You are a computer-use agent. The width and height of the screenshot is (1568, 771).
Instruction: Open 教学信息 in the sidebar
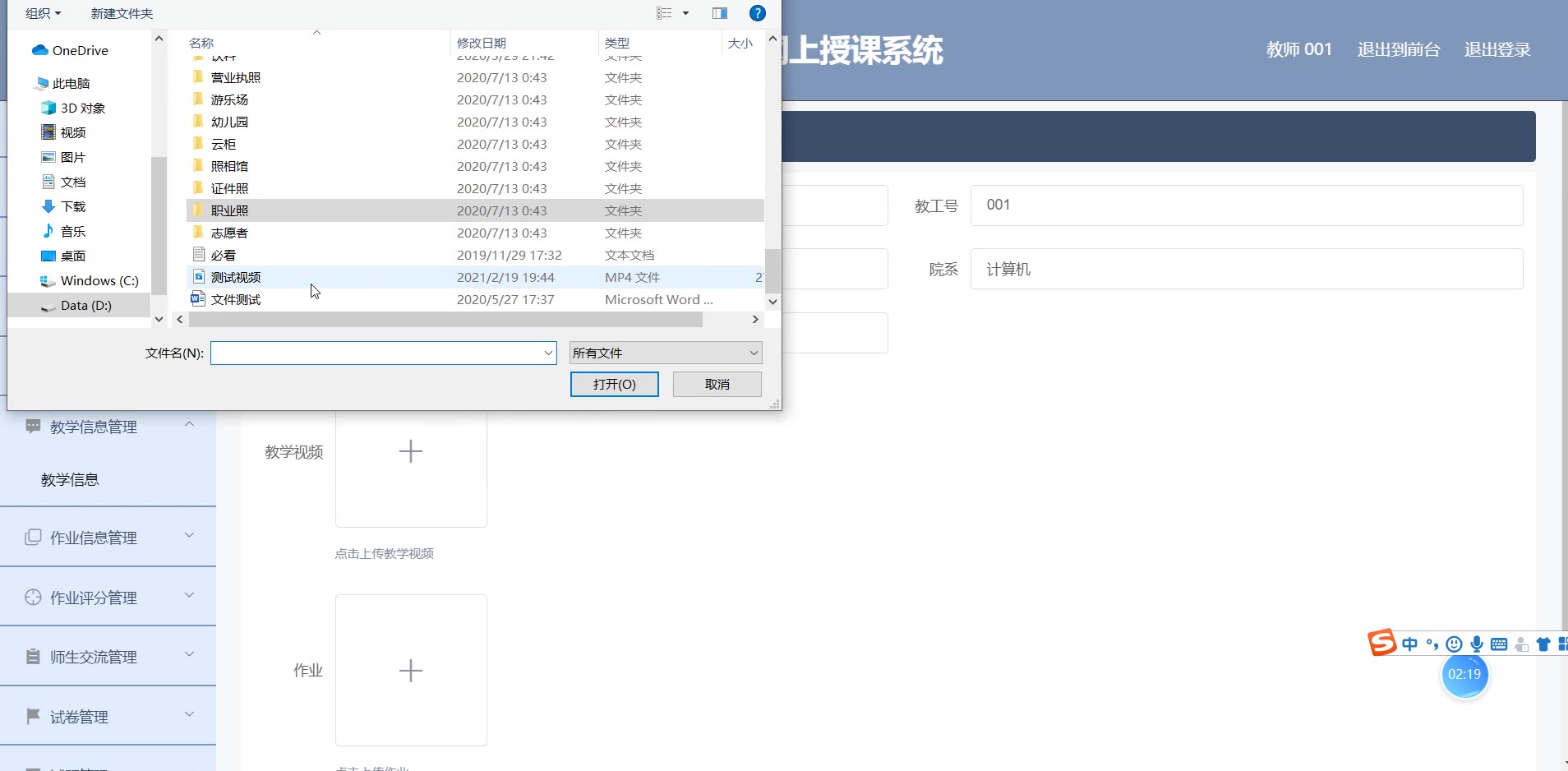pyautogui.click(x=70, y=479)
